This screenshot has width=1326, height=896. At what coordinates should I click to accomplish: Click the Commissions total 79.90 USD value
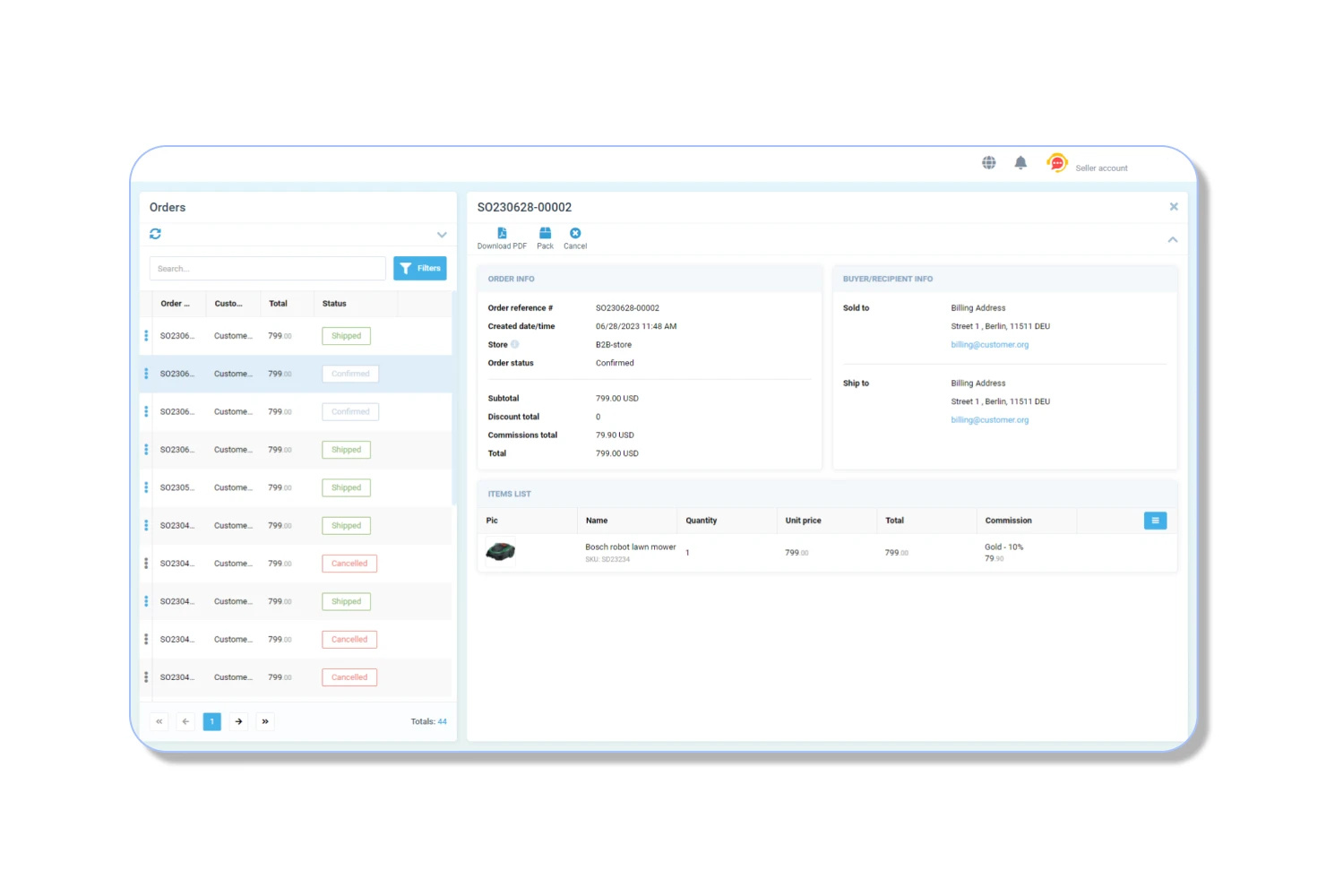615,435
